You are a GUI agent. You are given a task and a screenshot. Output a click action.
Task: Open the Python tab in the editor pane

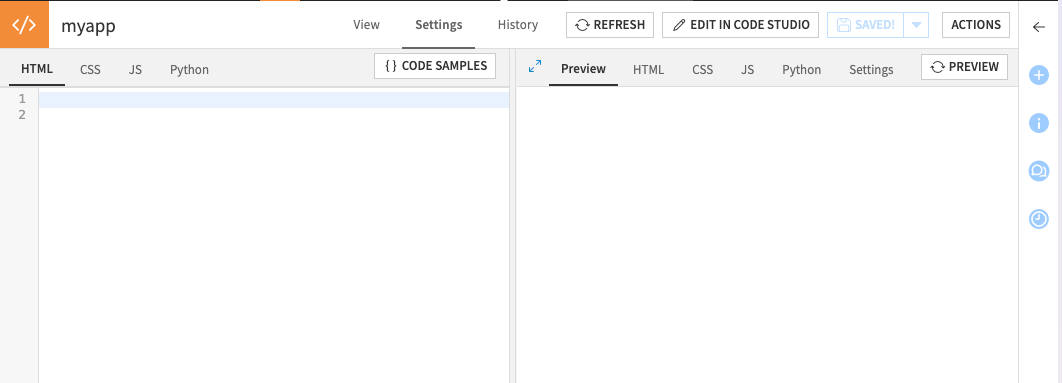189,69
